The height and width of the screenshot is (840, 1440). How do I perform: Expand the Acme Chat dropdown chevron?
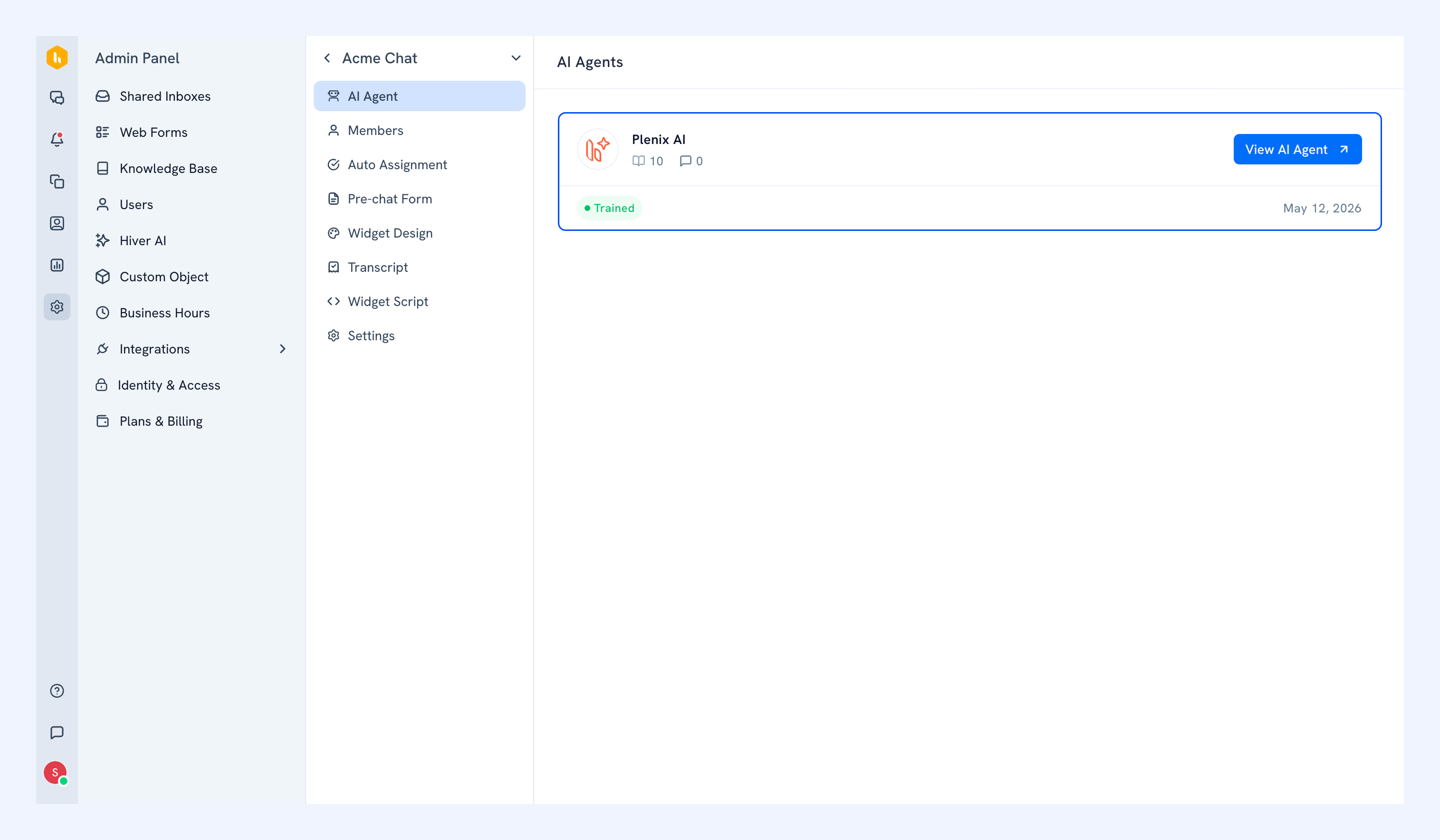(x=516, y=58)
